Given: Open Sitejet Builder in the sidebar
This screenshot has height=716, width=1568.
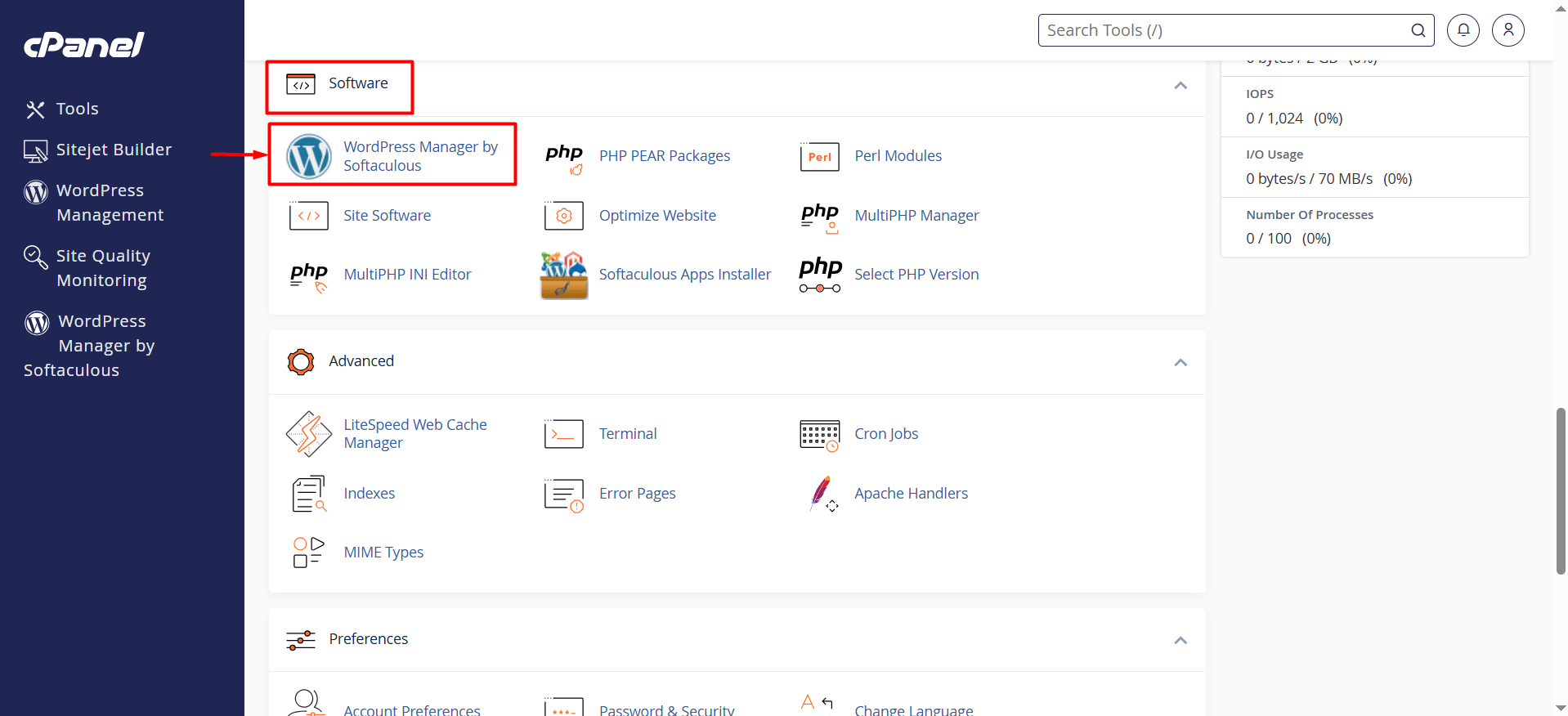Looking at the screenshot, I should [114, 150].
